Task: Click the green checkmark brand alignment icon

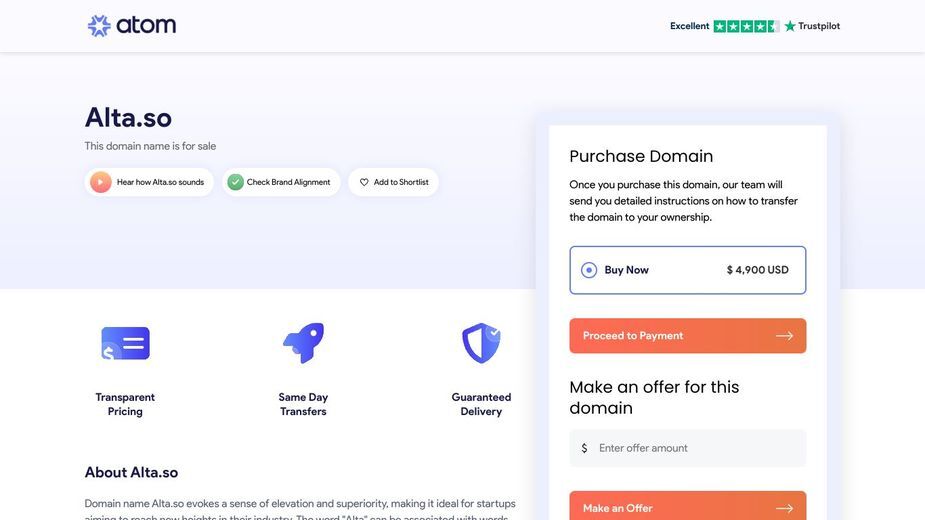Action: pos(235,182)
